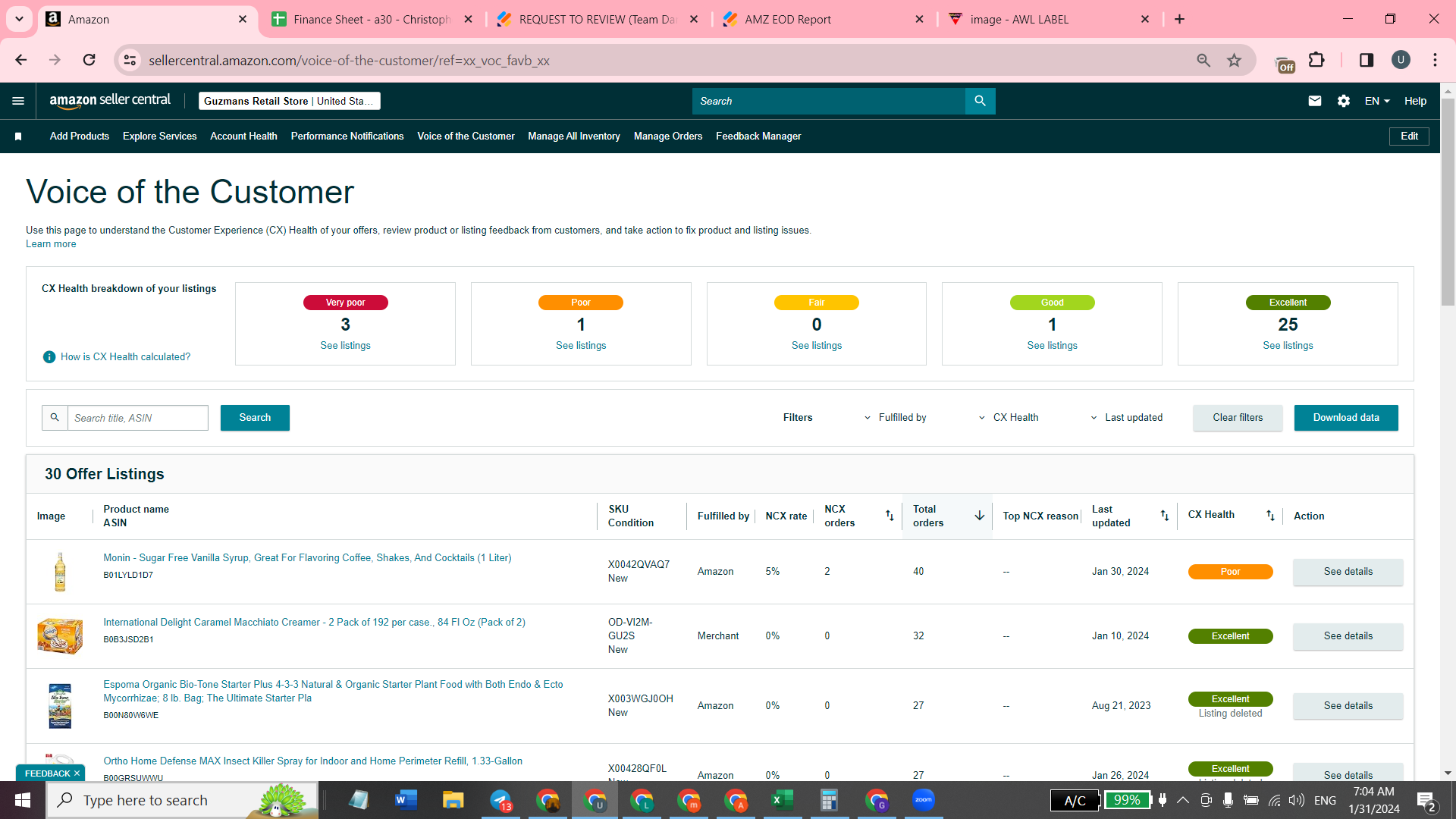The image size is (1456, 819).
Task: Open the Manage All Inventory menu item
Action: click(574, 136)
